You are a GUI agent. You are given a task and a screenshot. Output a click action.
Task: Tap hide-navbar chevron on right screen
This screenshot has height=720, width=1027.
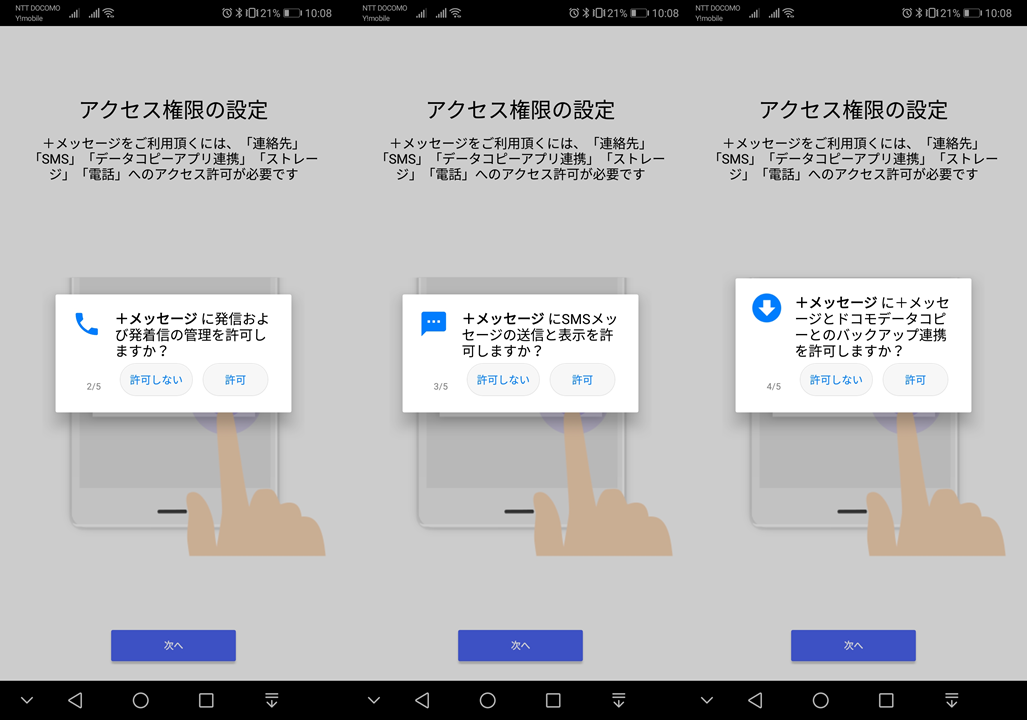coord(707,700)
